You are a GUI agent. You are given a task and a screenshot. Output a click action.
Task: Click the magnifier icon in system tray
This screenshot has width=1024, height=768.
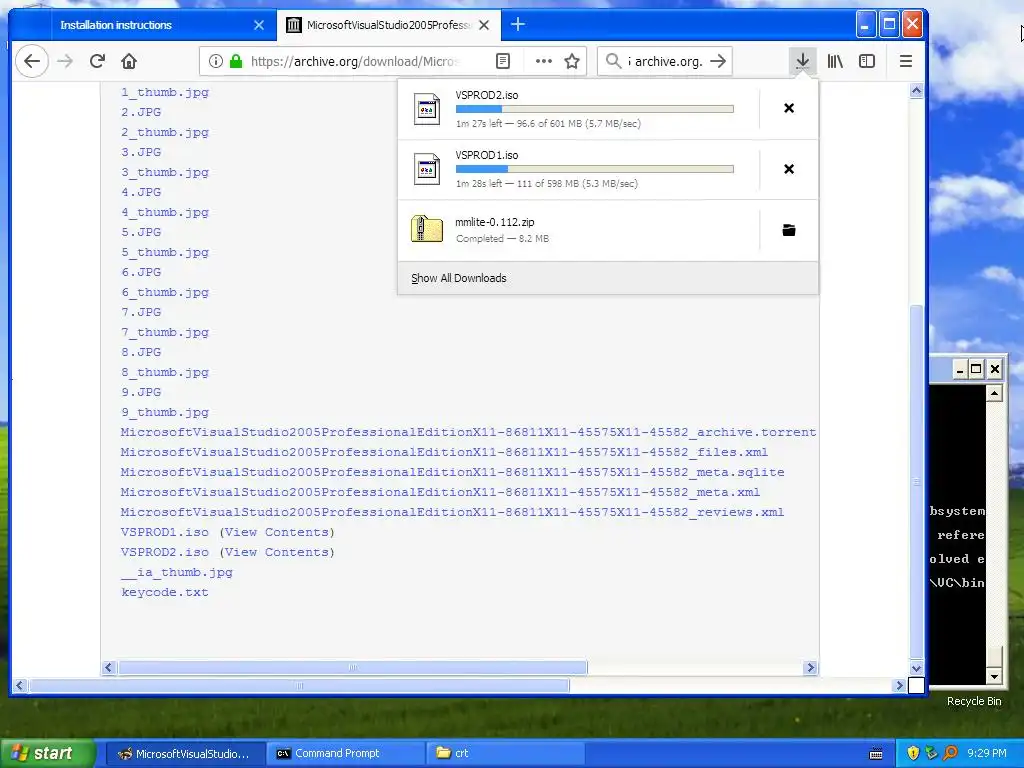tap(950, 754)
